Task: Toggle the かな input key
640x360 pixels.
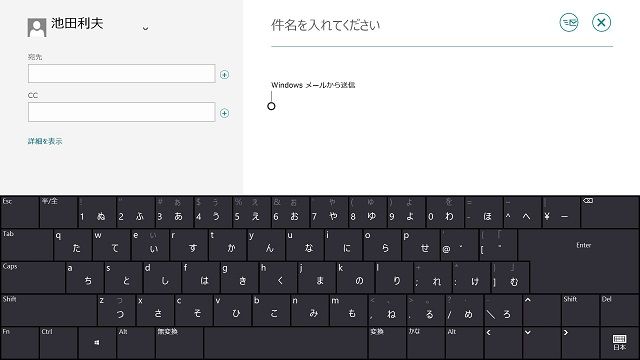Action: [x=426, y=343]
